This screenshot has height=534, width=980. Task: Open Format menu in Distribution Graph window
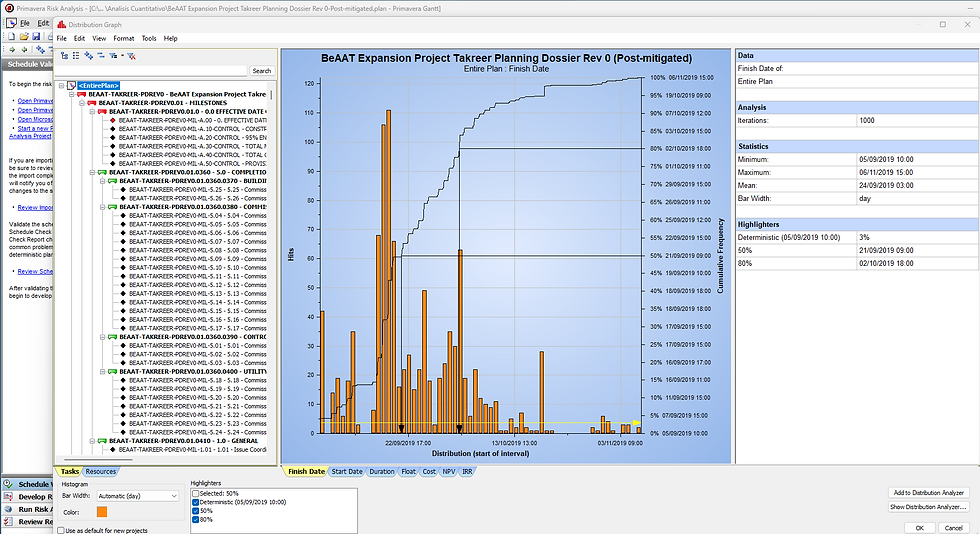click(x=124, y=38)
